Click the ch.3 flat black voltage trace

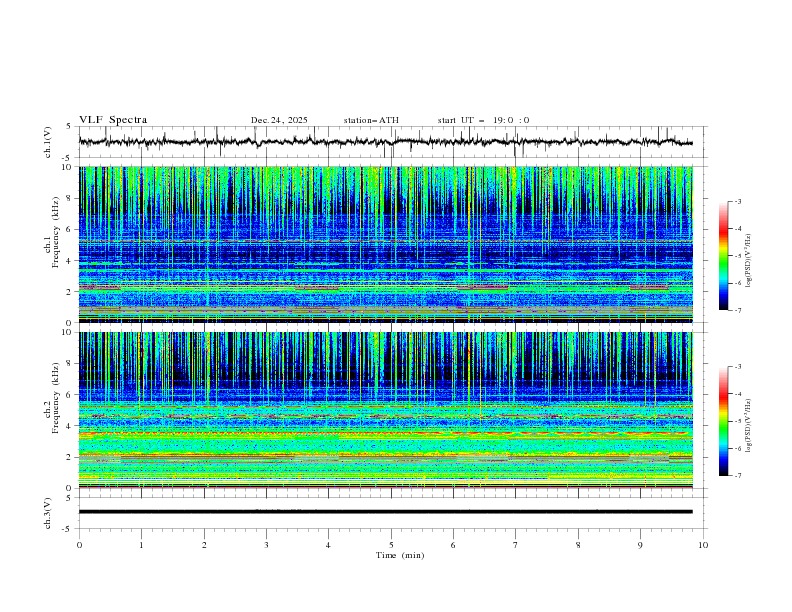pyautogui.click(x=385, y=512)
